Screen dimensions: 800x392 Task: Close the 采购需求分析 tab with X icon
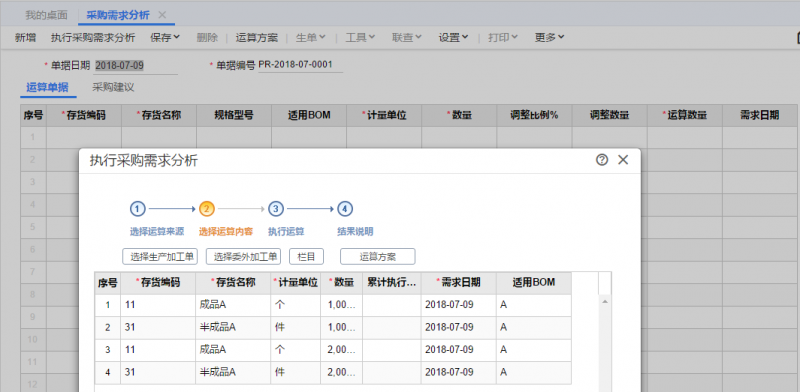(162, 15)
